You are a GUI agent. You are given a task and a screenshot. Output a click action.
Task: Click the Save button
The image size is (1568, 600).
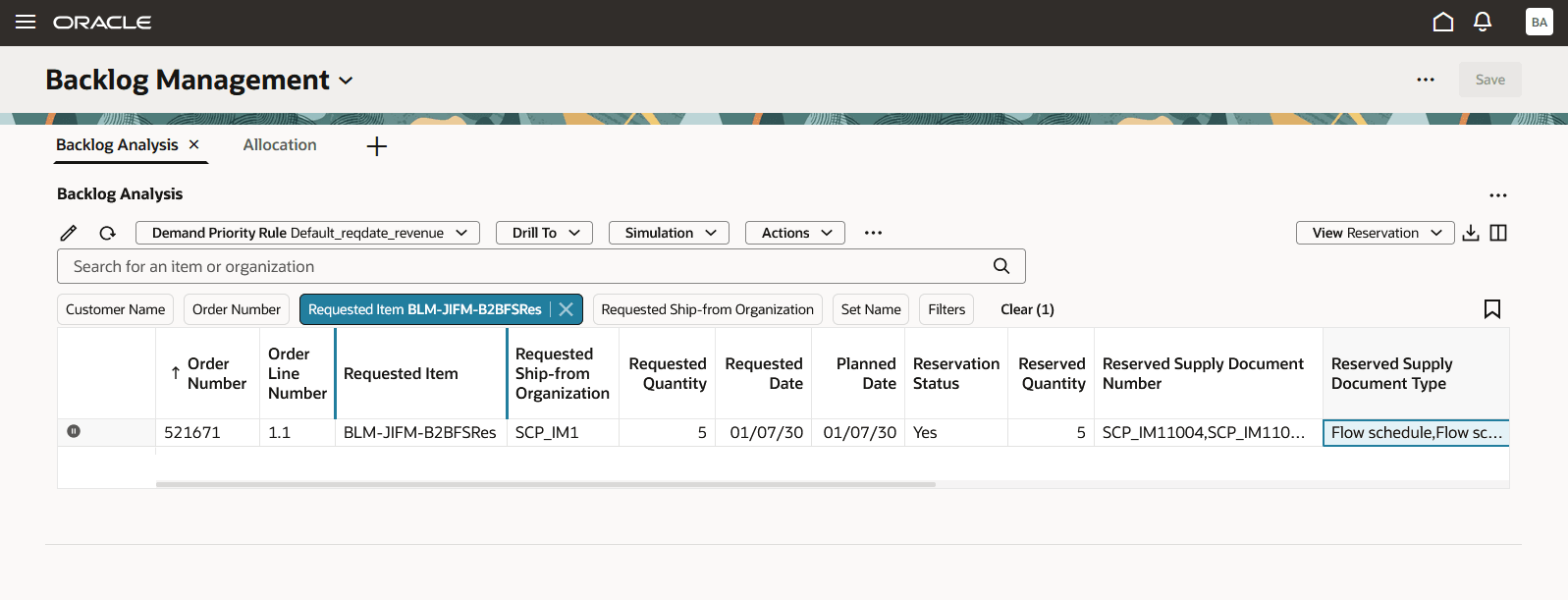[1489, 80]
